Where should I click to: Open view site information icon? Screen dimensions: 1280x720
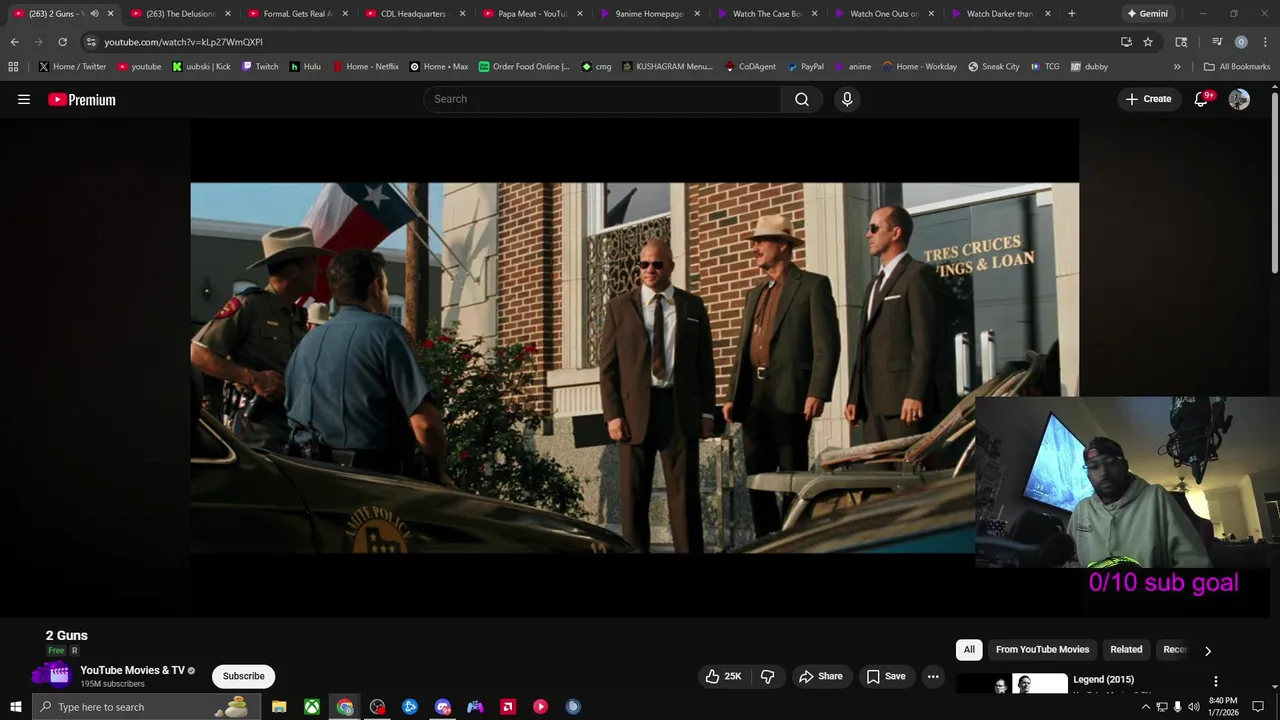[91, 42]
